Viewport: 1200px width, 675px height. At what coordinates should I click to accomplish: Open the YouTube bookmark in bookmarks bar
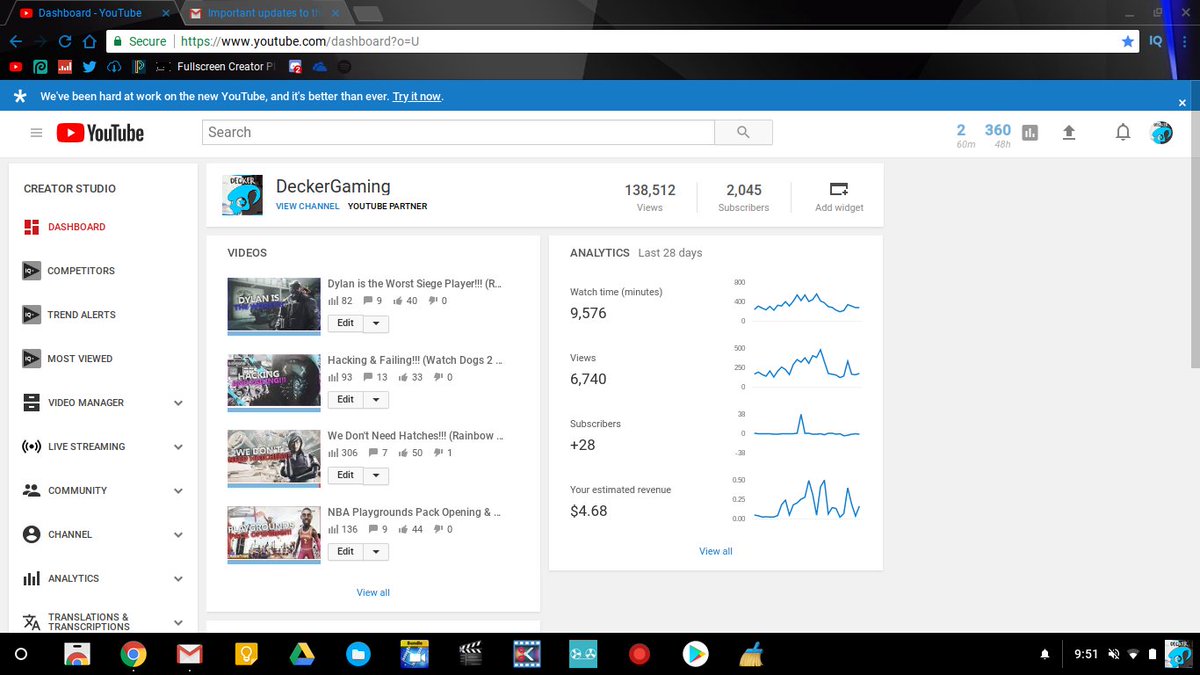[x=15, y=67]
